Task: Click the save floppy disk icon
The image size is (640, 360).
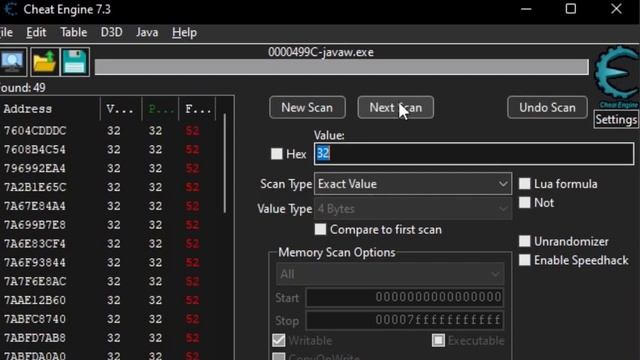Action: click(x=75, y=62)
